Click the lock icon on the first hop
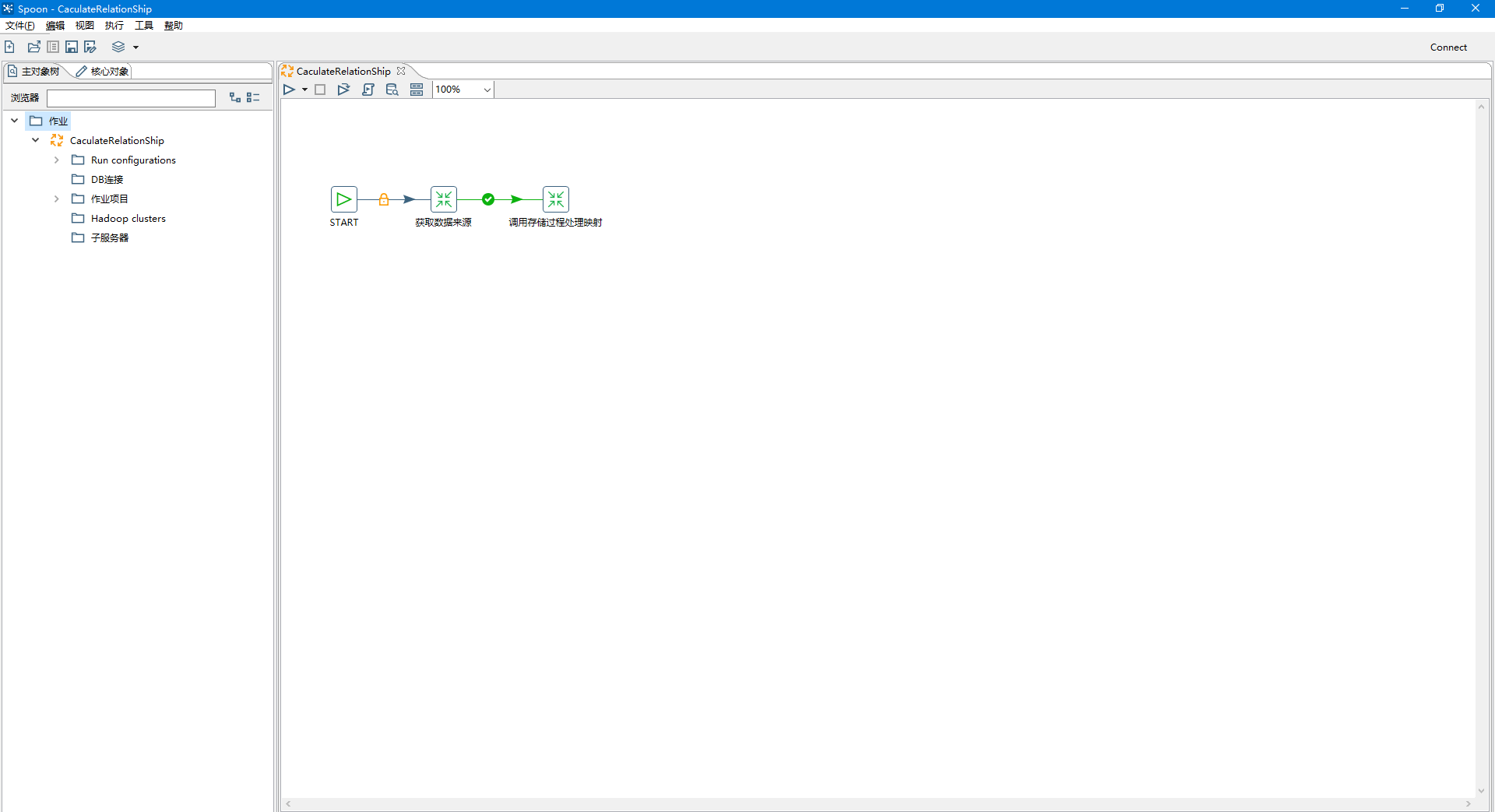This screenshot has height=812, width=1495. [384, 199]
